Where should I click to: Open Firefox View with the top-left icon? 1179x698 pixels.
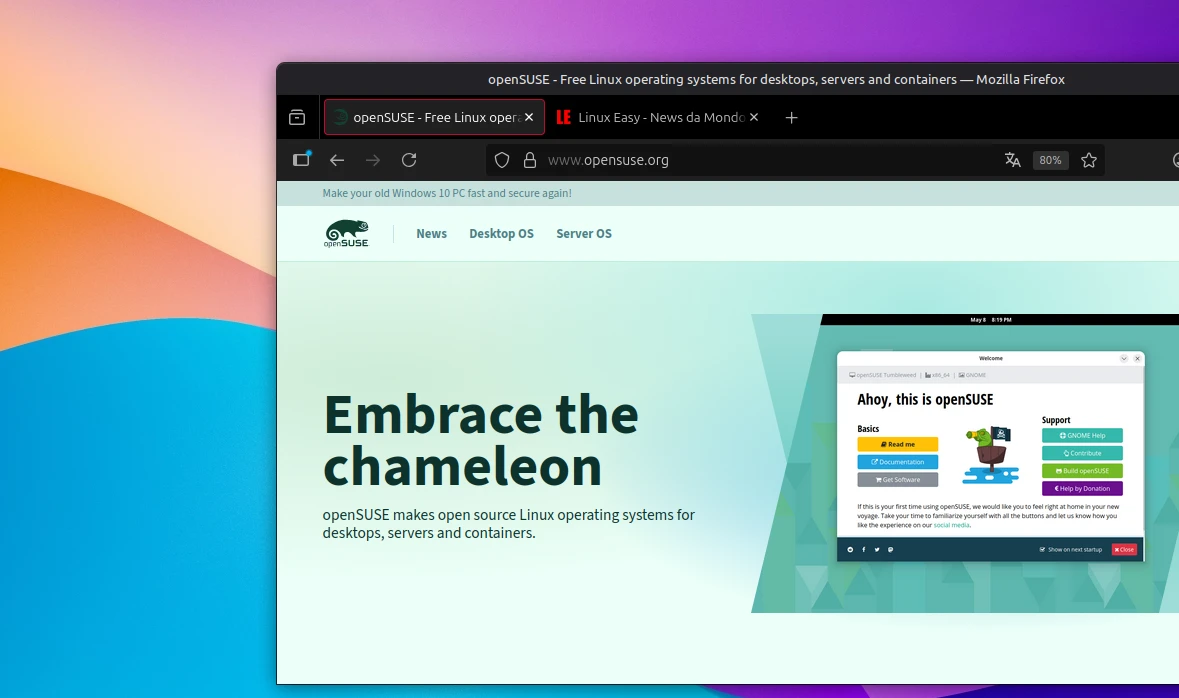296,117
